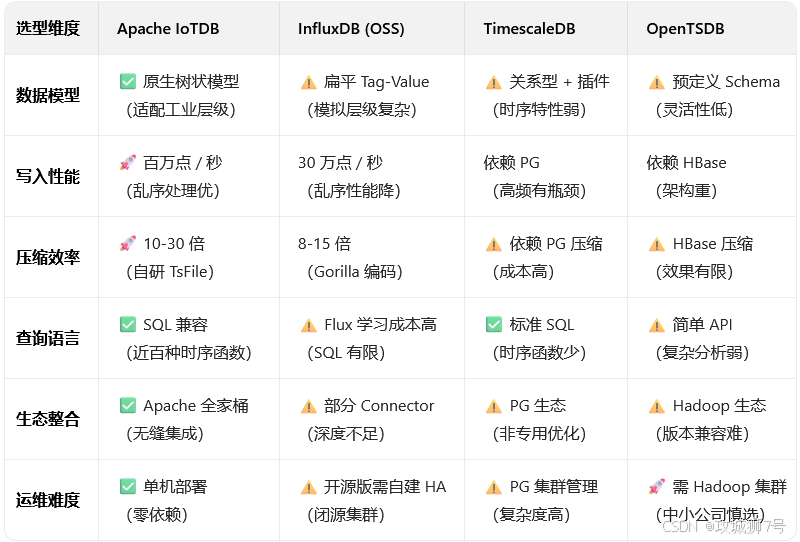Viewport: 800px width, 542px height.
Task: Click the green checkmark beside 标准 SQL
Action: tap(494, 324)
